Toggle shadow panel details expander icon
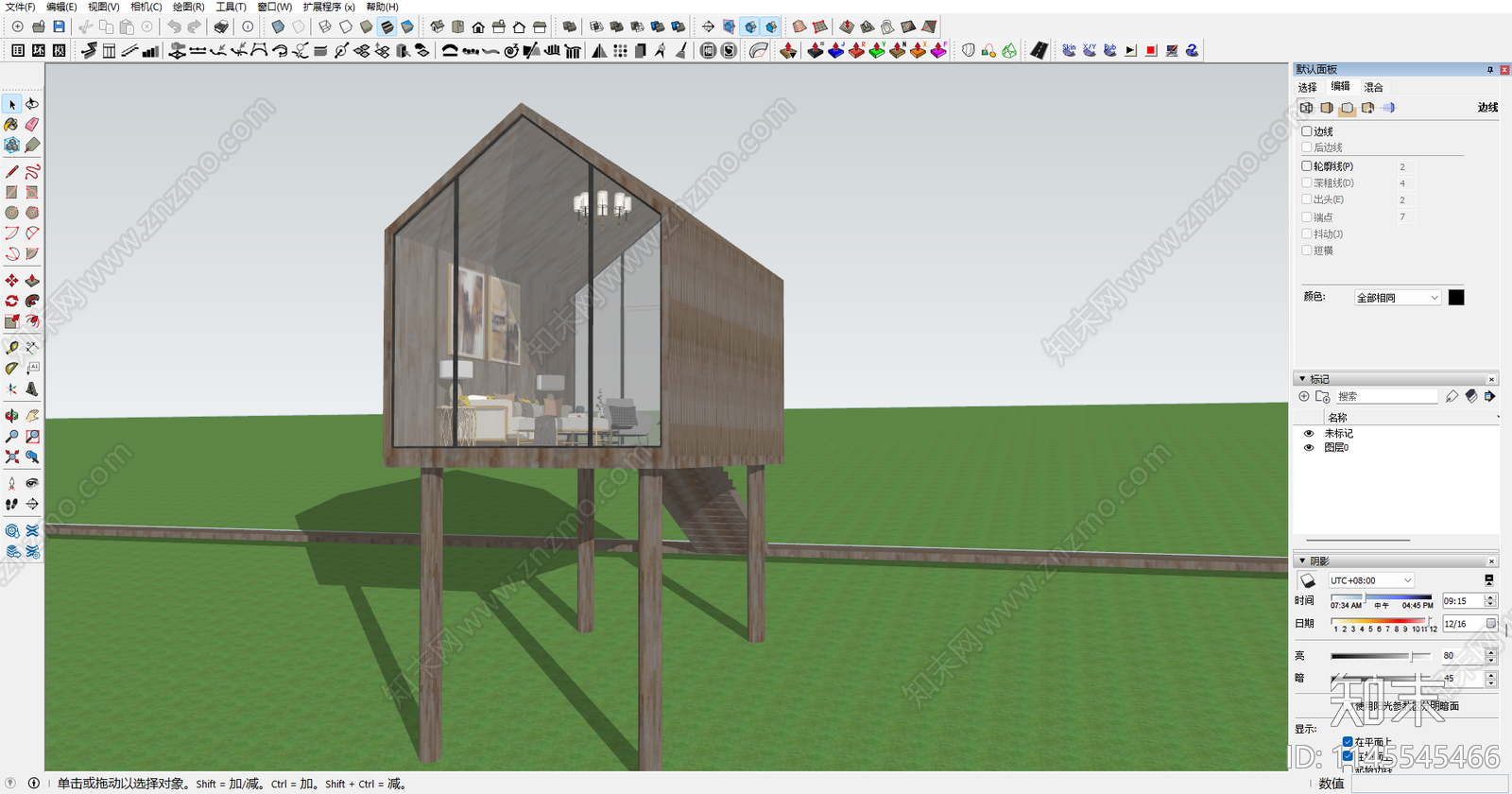This screenshot has width=1512, height=794. pos(1489,579)
